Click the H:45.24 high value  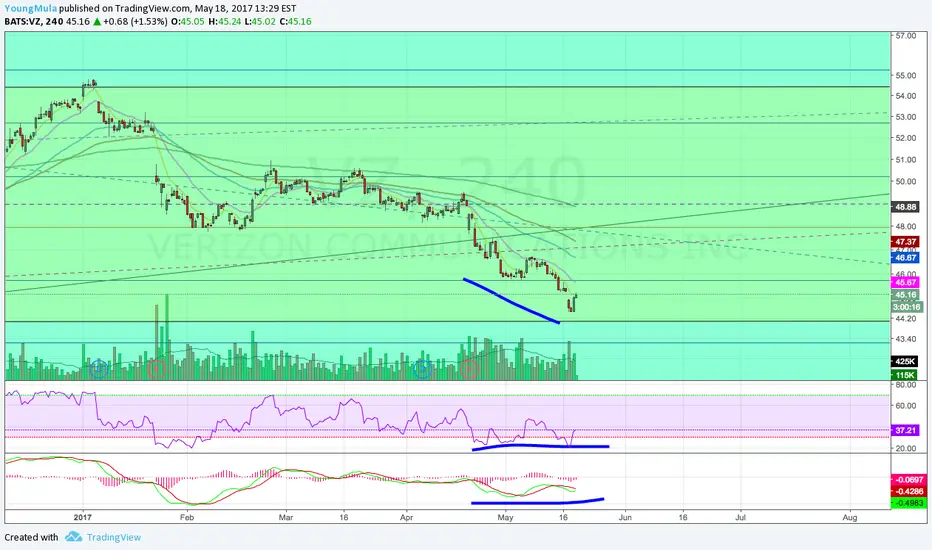coord(225,21)
